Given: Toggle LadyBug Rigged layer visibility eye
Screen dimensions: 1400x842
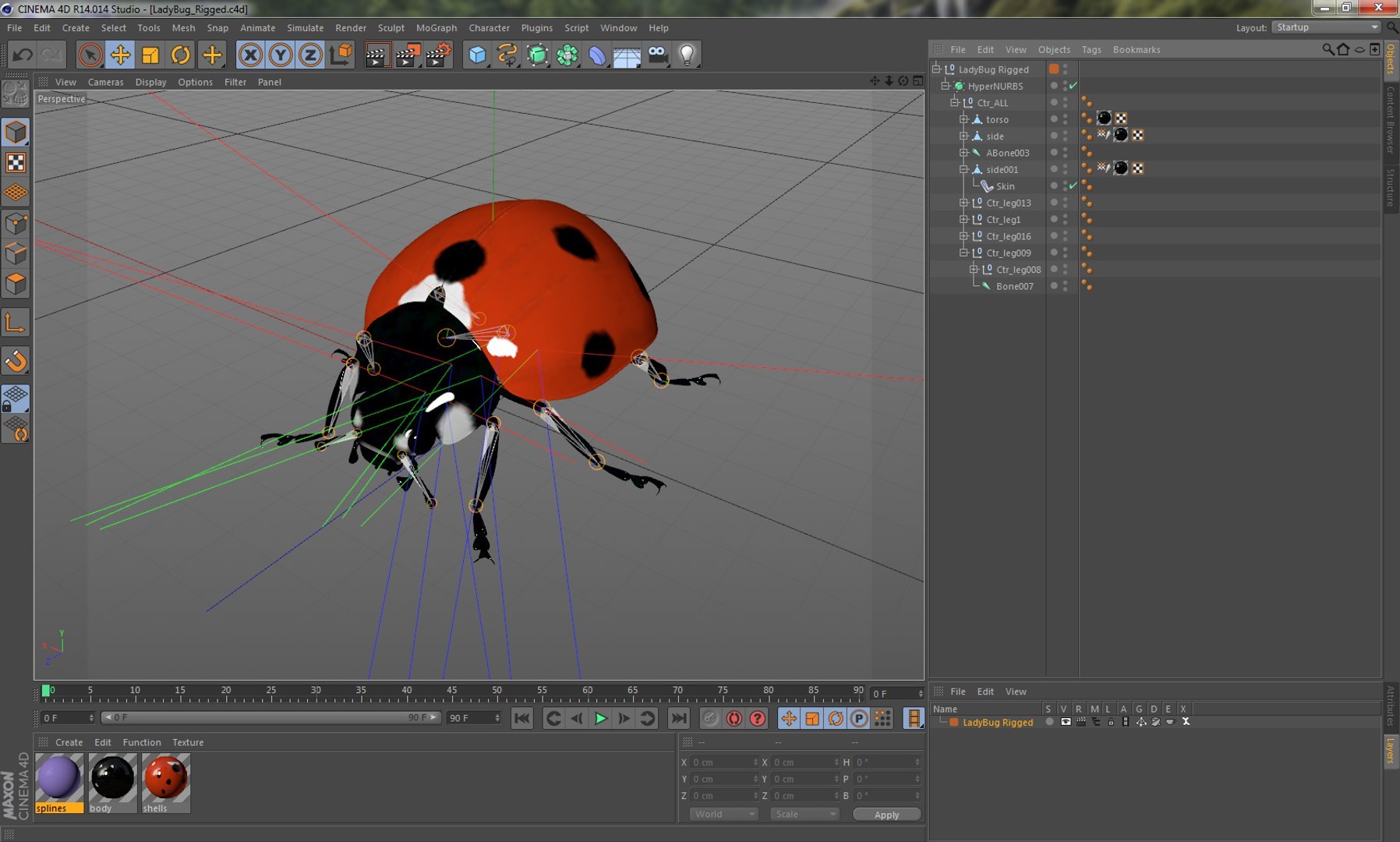Looking at the screenshot, I should coord(1066,722).
